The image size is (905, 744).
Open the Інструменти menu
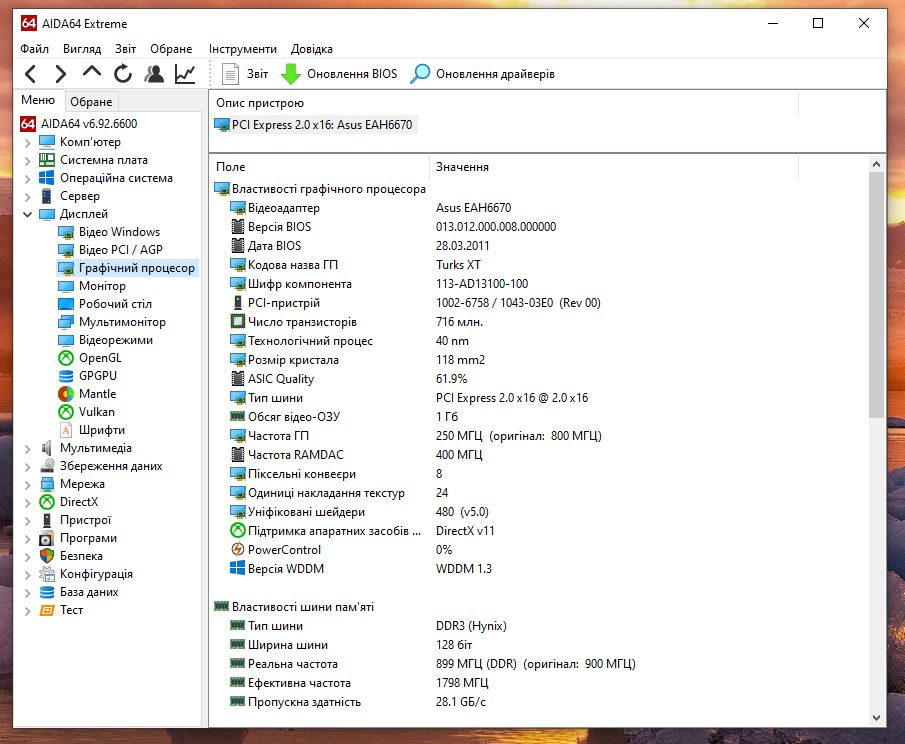243,49
